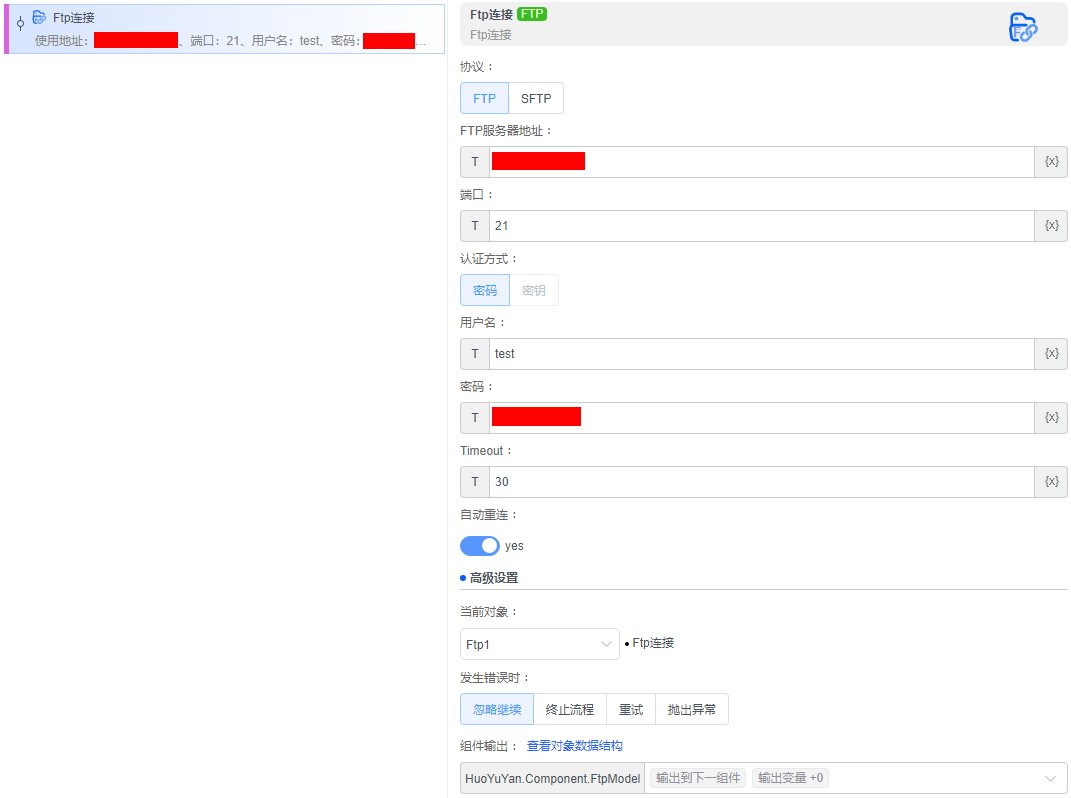
Task: Choose 终止流程 error handling option
Action: click(570, 709)
